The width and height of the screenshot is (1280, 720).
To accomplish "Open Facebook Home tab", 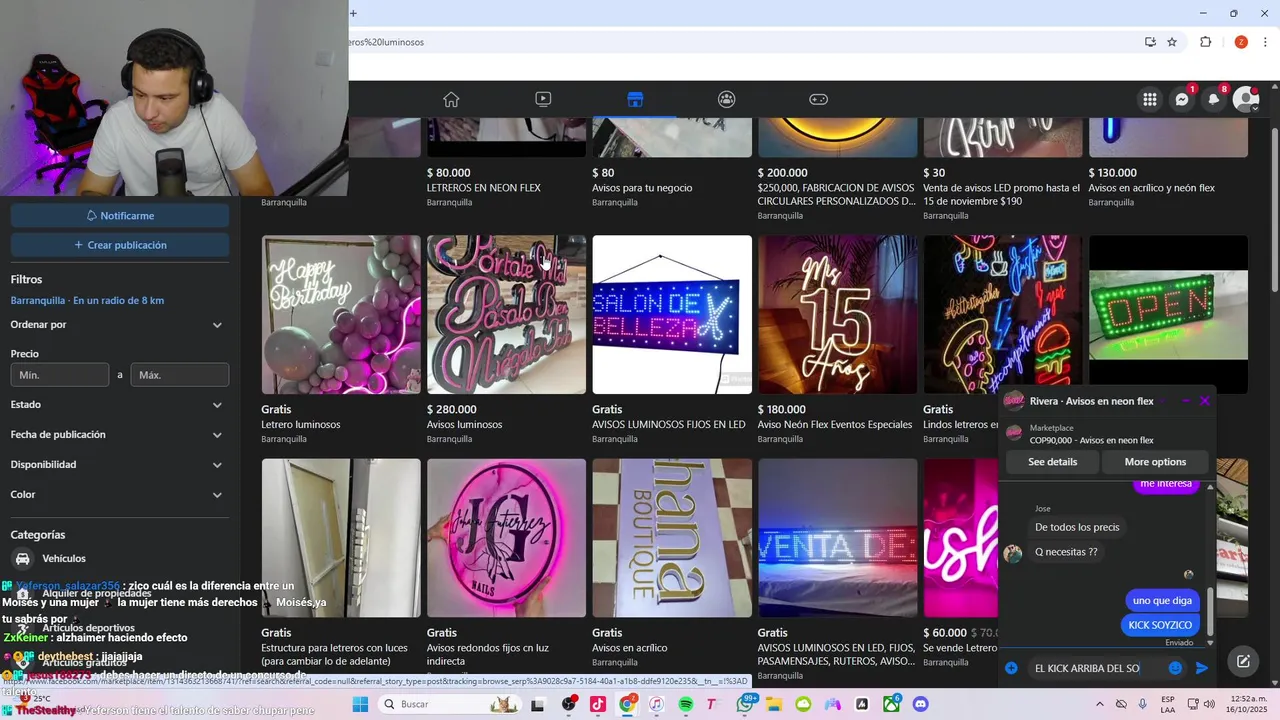I will coord(451,99).
